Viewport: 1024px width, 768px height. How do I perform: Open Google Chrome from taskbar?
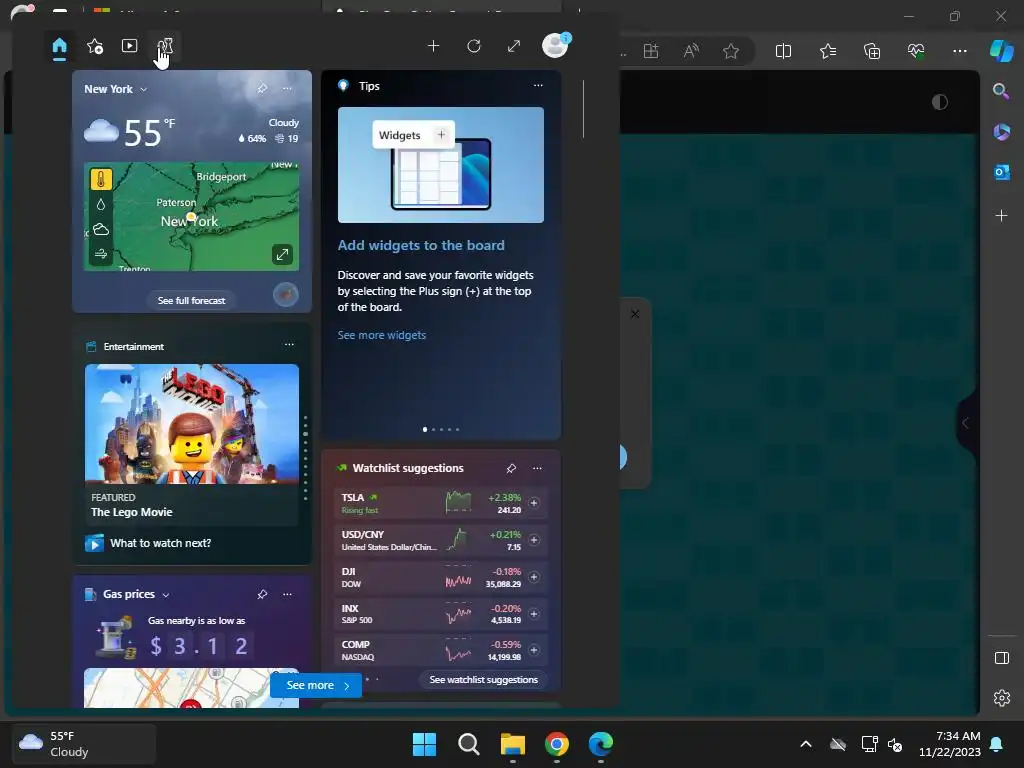click(x=557, y=744)
